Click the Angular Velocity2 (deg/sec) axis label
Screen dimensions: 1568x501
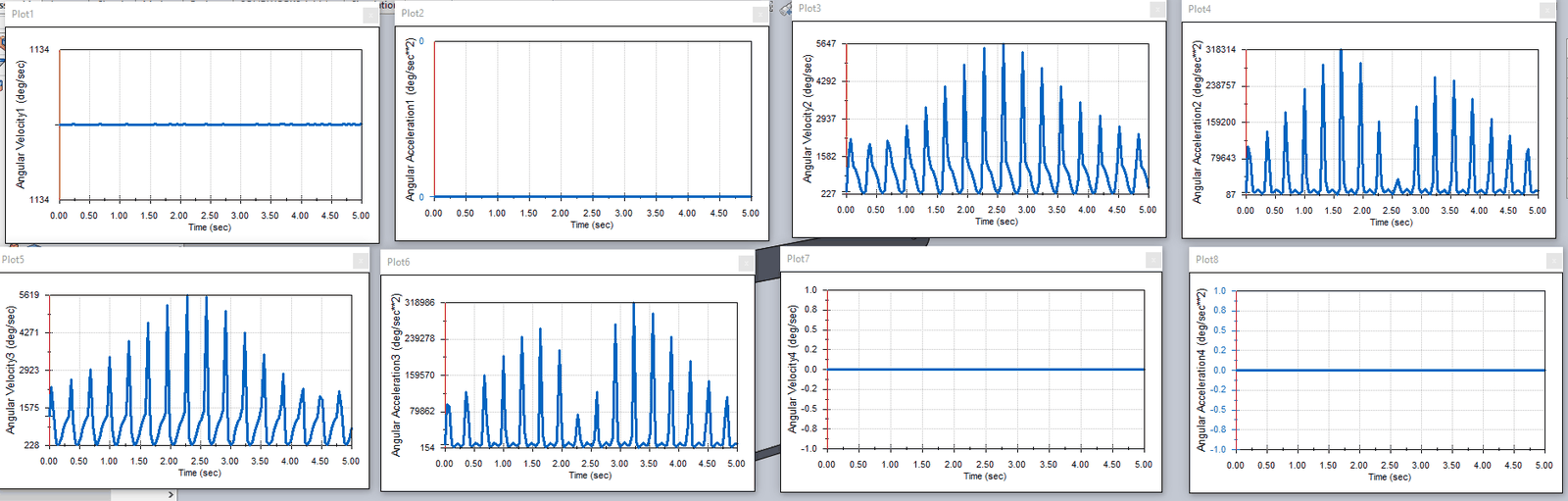(808, 119)
